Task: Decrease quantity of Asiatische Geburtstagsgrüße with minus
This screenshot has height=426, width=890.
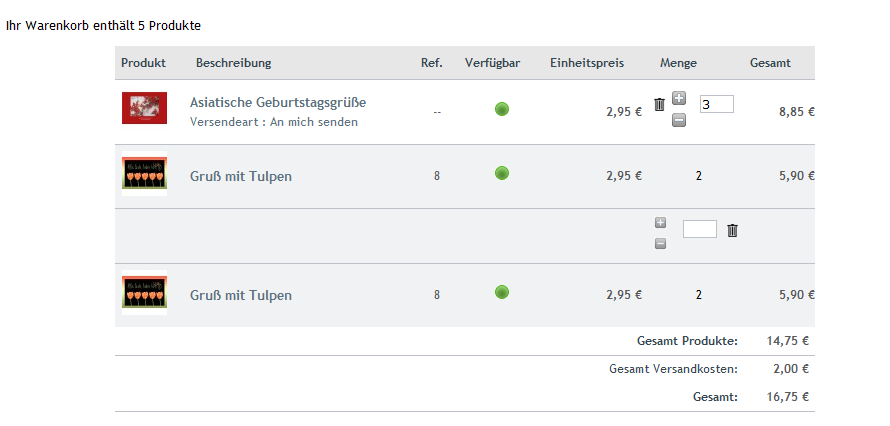Action: pos(679,120)
